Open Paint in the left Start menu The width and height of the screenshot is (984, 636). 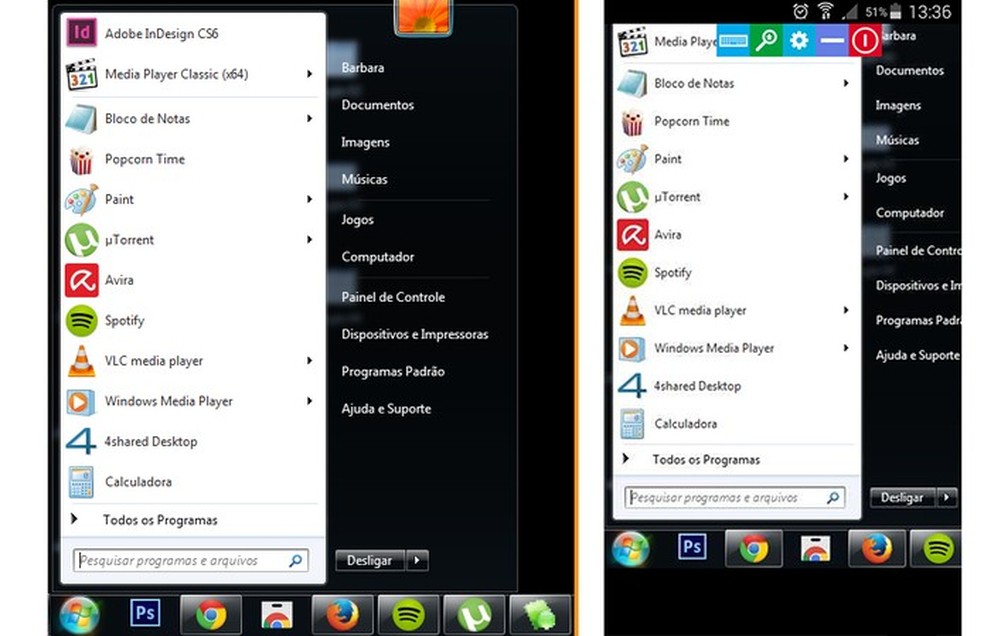coord(193,199)
